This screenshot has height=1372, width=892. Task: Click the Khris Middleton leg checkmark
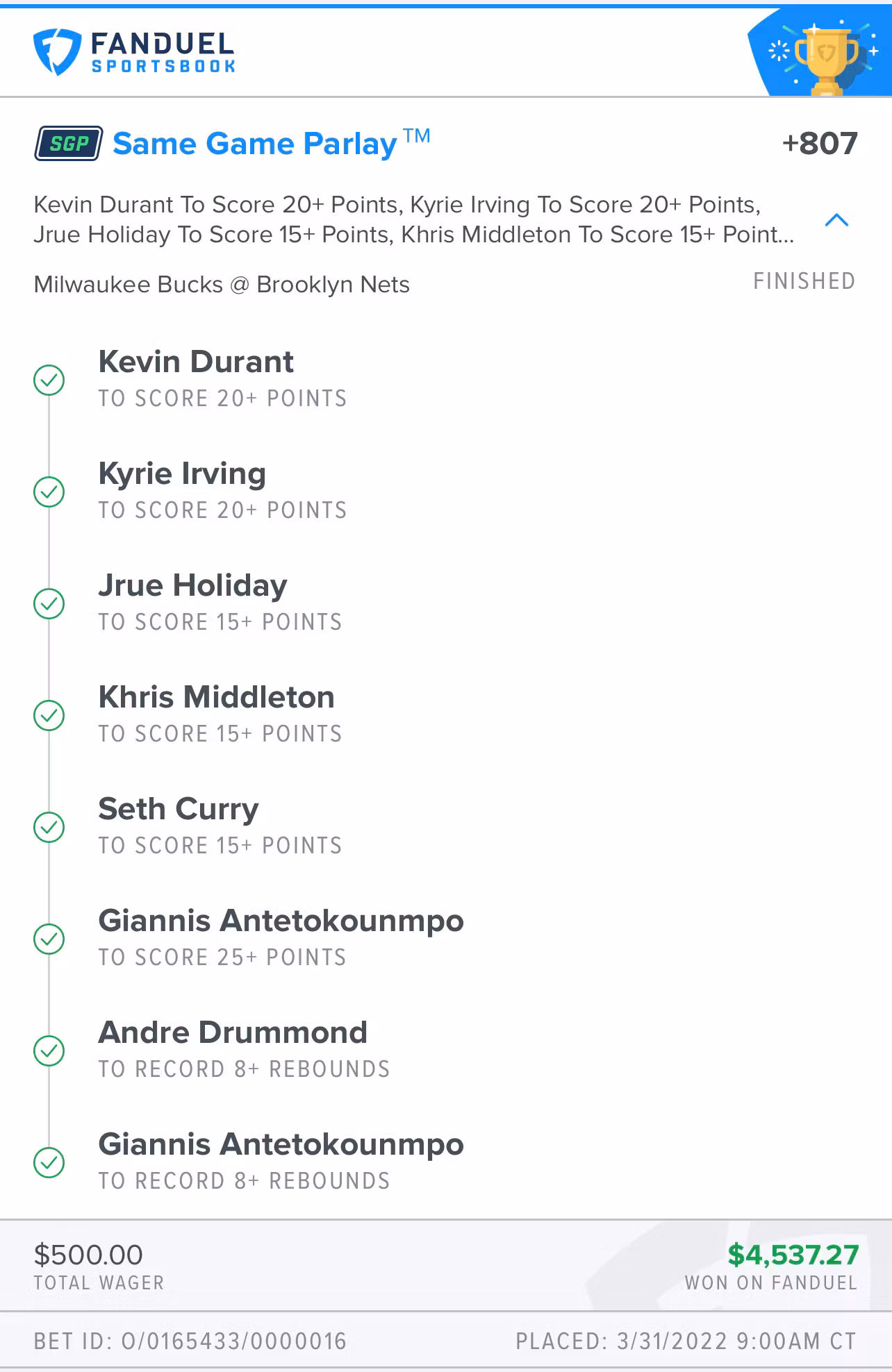tap(49, 715)
